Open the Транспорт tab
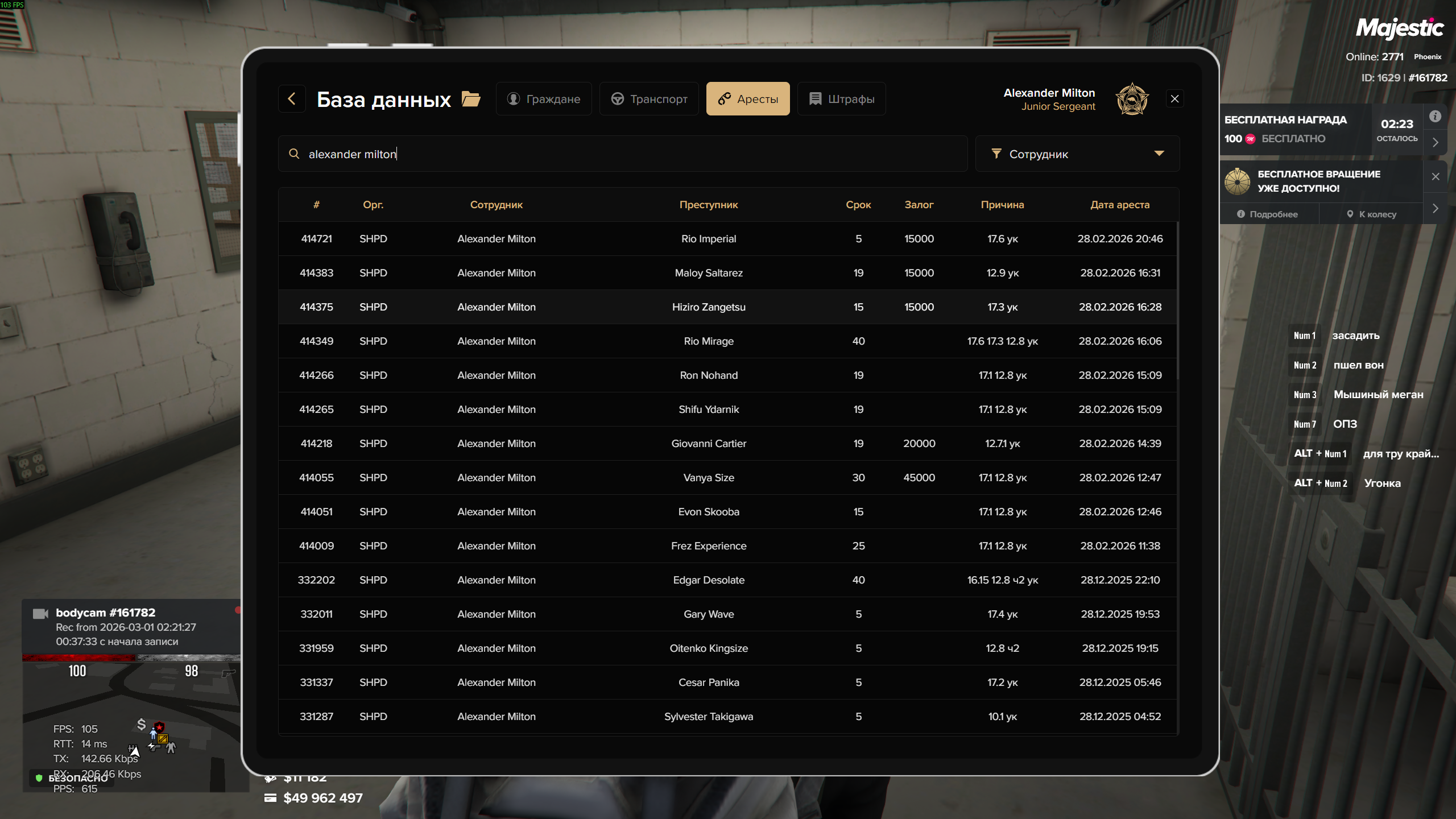This screenshot has width=1456, height=819. (x=649, y=99)
